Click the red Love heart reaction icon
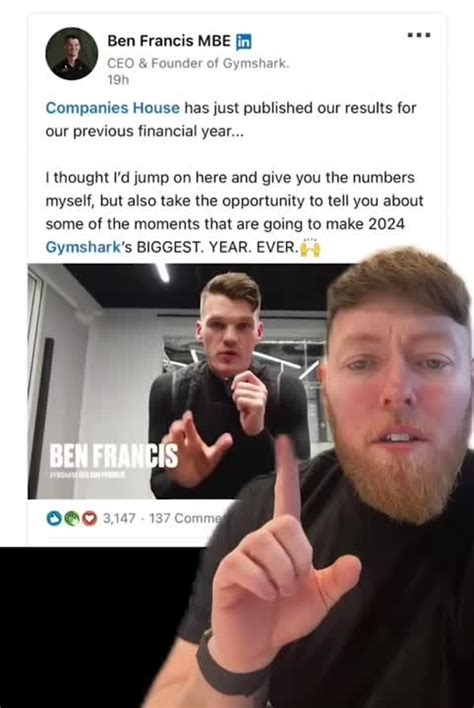This screenshot has width=474, height=708. 89,518
